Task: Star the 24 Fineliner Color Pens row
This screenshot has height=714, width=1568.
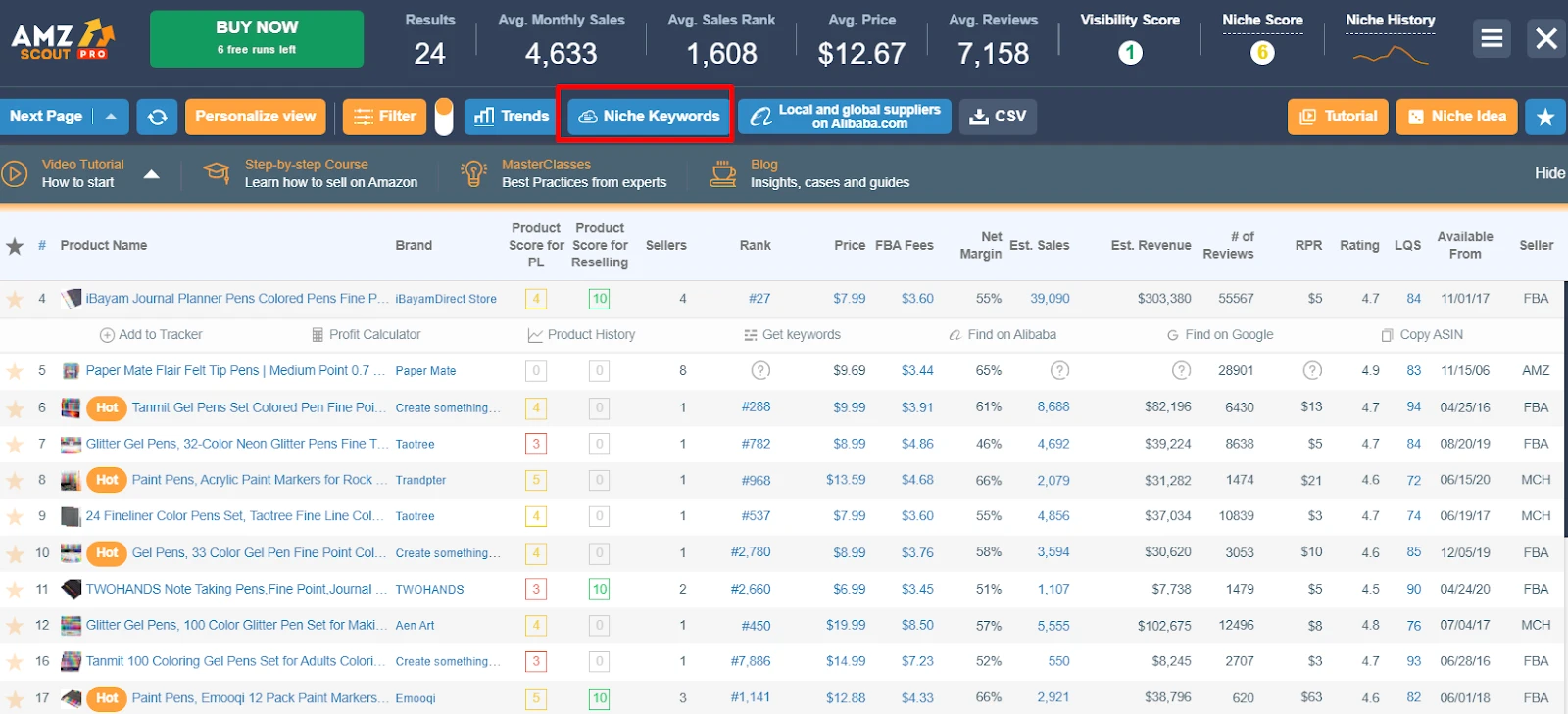Action: [x=15, y=516]
